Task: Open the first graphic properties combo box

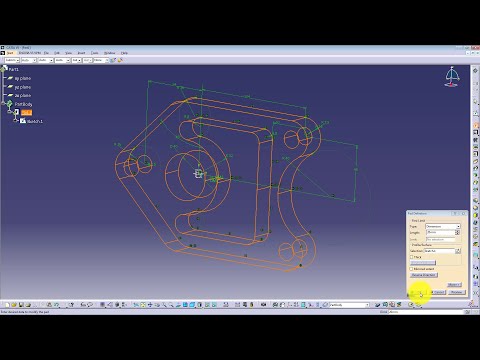Action: pyautogui.click(x=12, y=60)
